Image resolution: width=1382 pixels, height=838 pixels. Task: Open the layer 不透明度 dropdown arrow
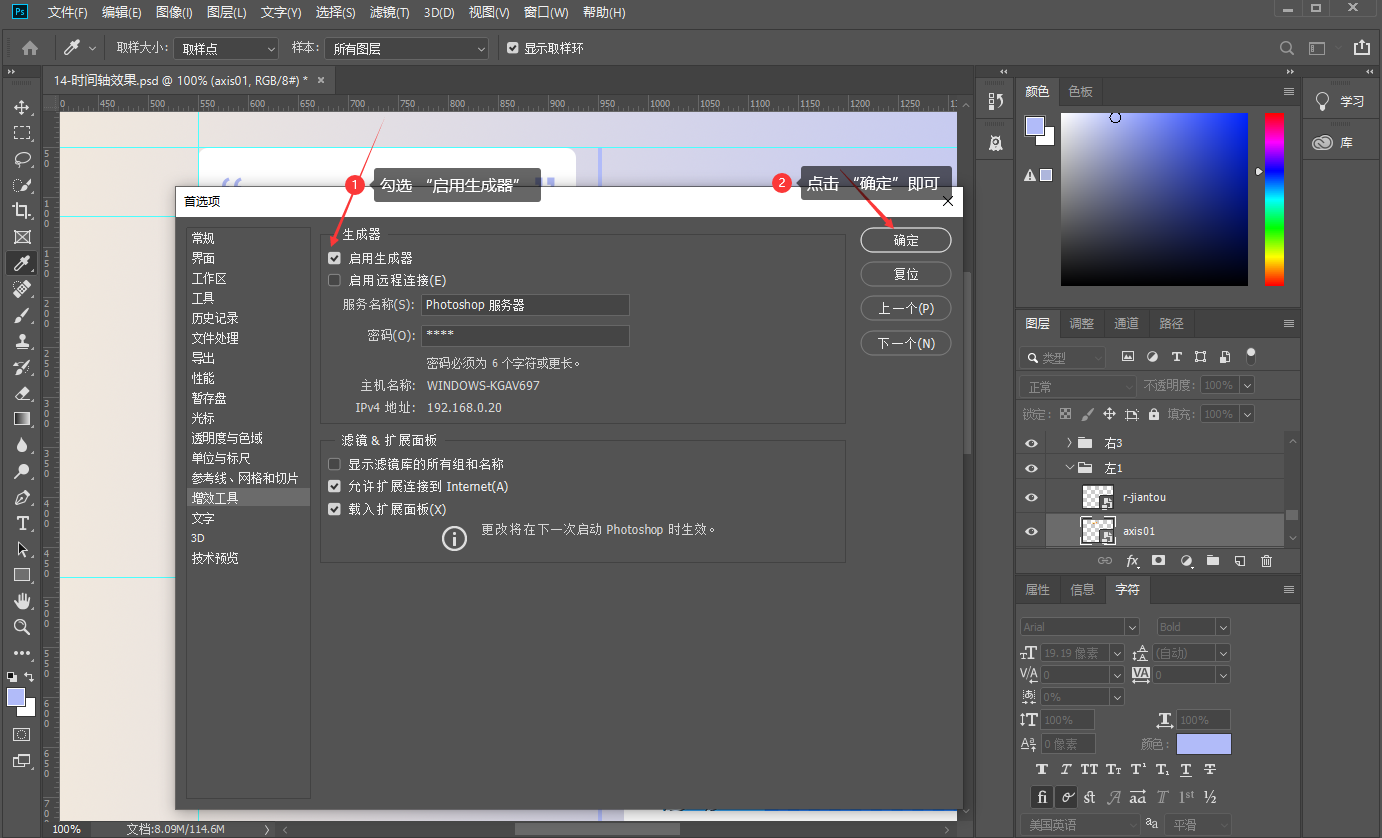(1246, 385)
